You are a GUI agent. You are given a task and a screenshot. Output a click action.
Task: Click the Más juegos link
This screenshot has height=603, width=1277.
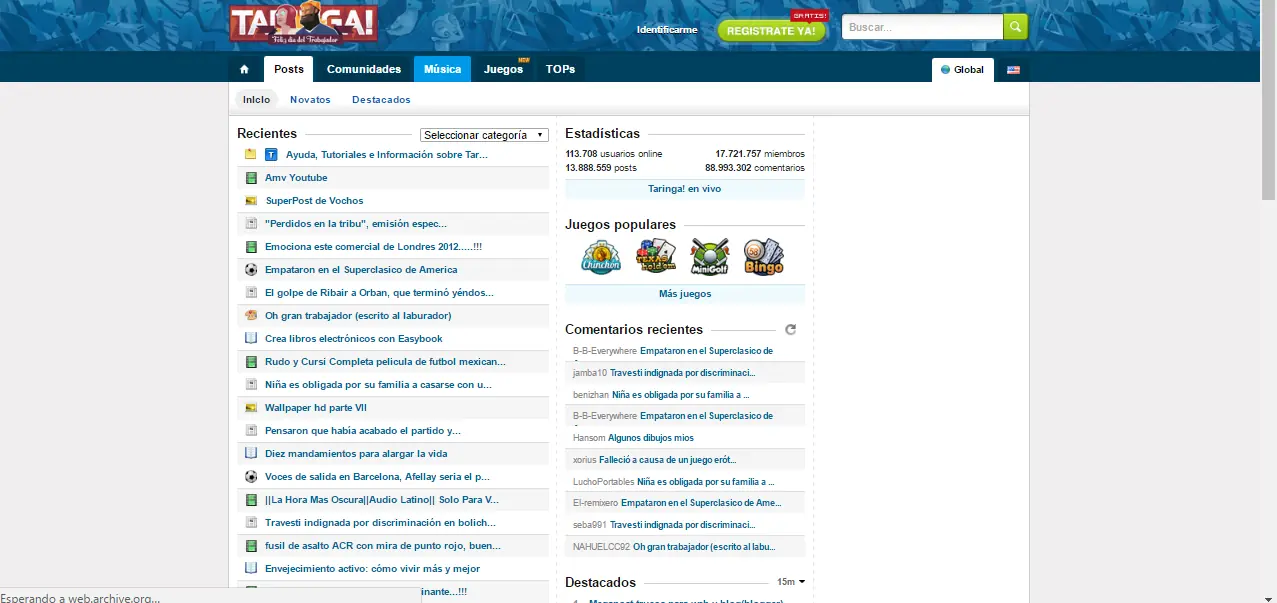pyautogui.click(x=685, y=294)
